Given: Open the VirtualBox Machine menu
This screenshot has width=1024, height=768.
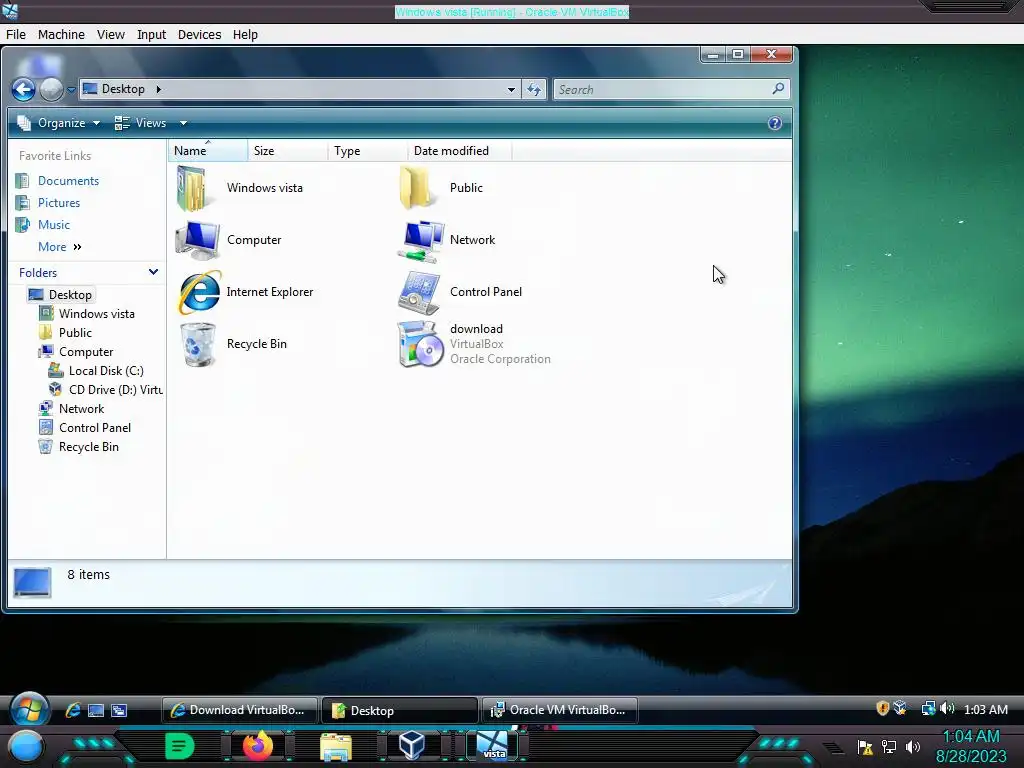Looking at the screenshot, I should 61,35.
